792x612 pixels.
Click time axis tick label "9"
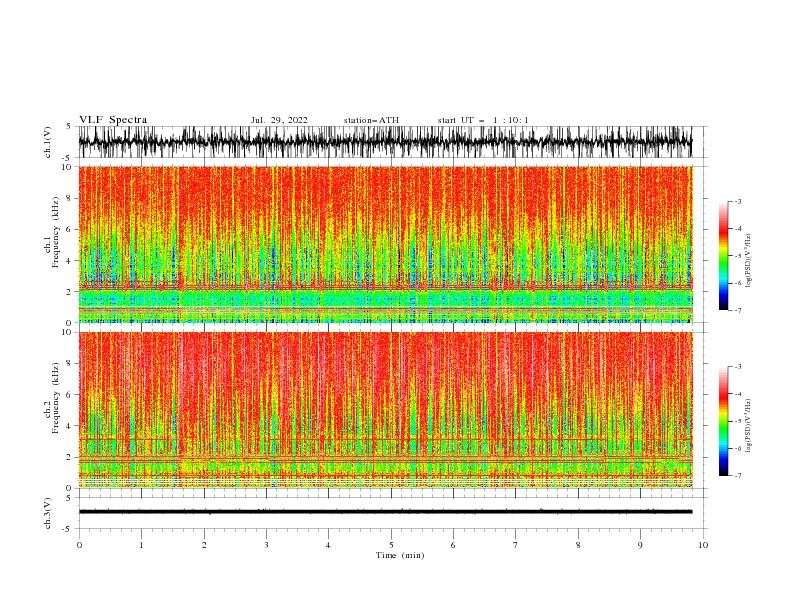(640, 545)
